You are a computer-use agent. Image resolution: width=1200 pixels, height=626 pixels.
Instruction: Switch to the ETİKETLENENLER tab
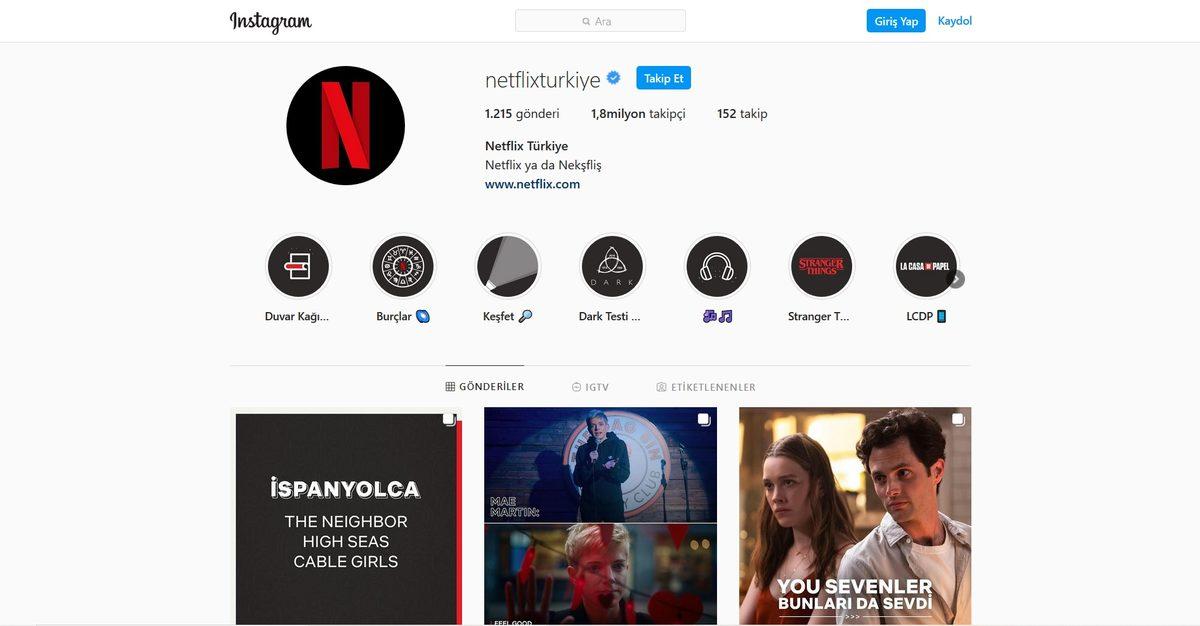tap(708, 386)
